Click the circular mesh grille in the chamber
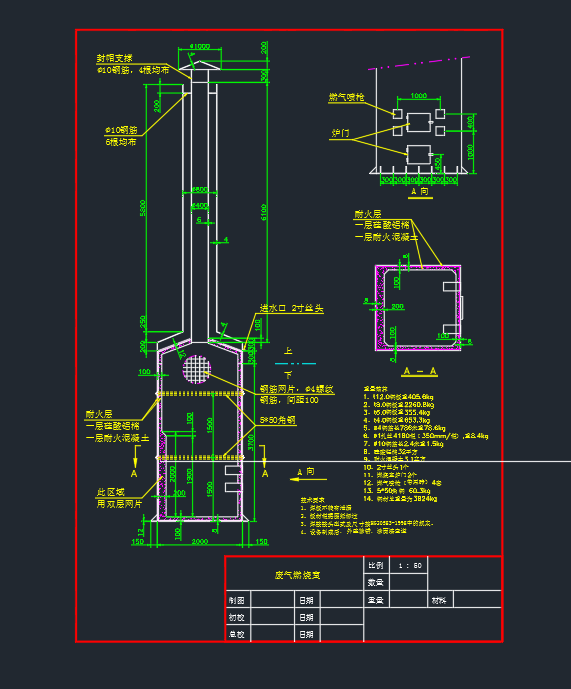 click(x=196, y=369)
